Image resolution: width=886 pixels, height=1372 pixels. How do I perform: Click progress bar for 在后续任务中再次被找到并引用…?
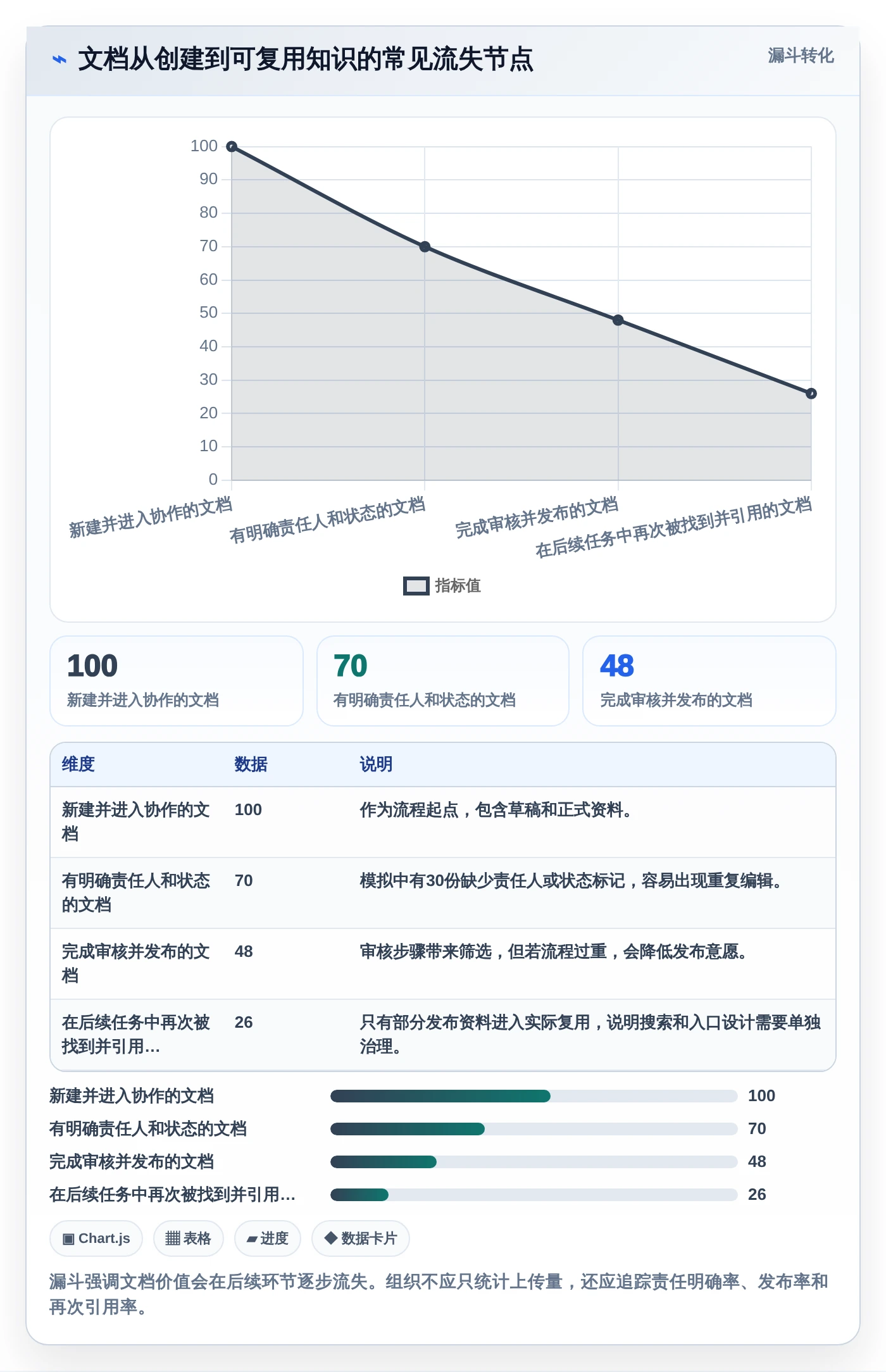(x=533, y=1195)
